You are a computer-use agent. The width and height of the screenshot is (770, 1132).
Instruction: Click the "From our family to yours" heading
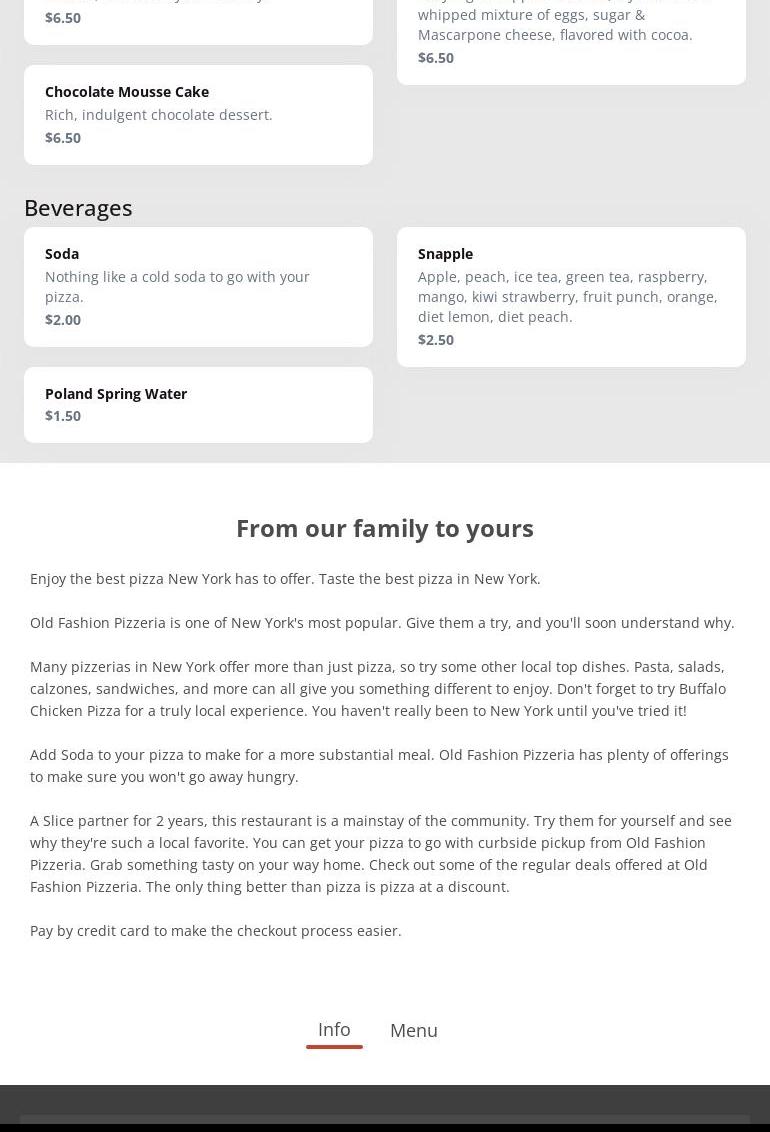(385, 528)
